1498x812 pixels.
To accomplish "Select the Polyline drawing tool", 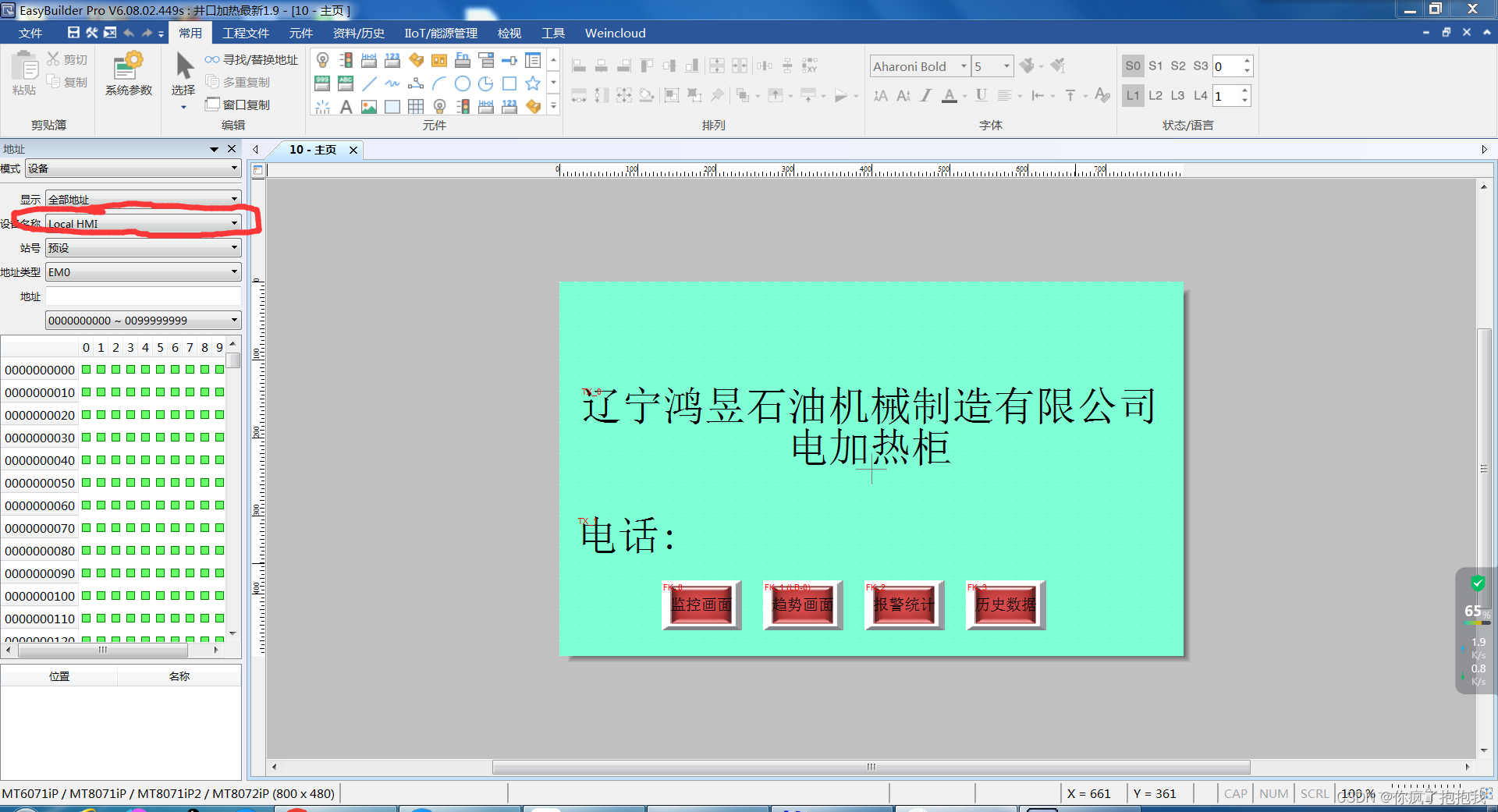I will point(416,83).
